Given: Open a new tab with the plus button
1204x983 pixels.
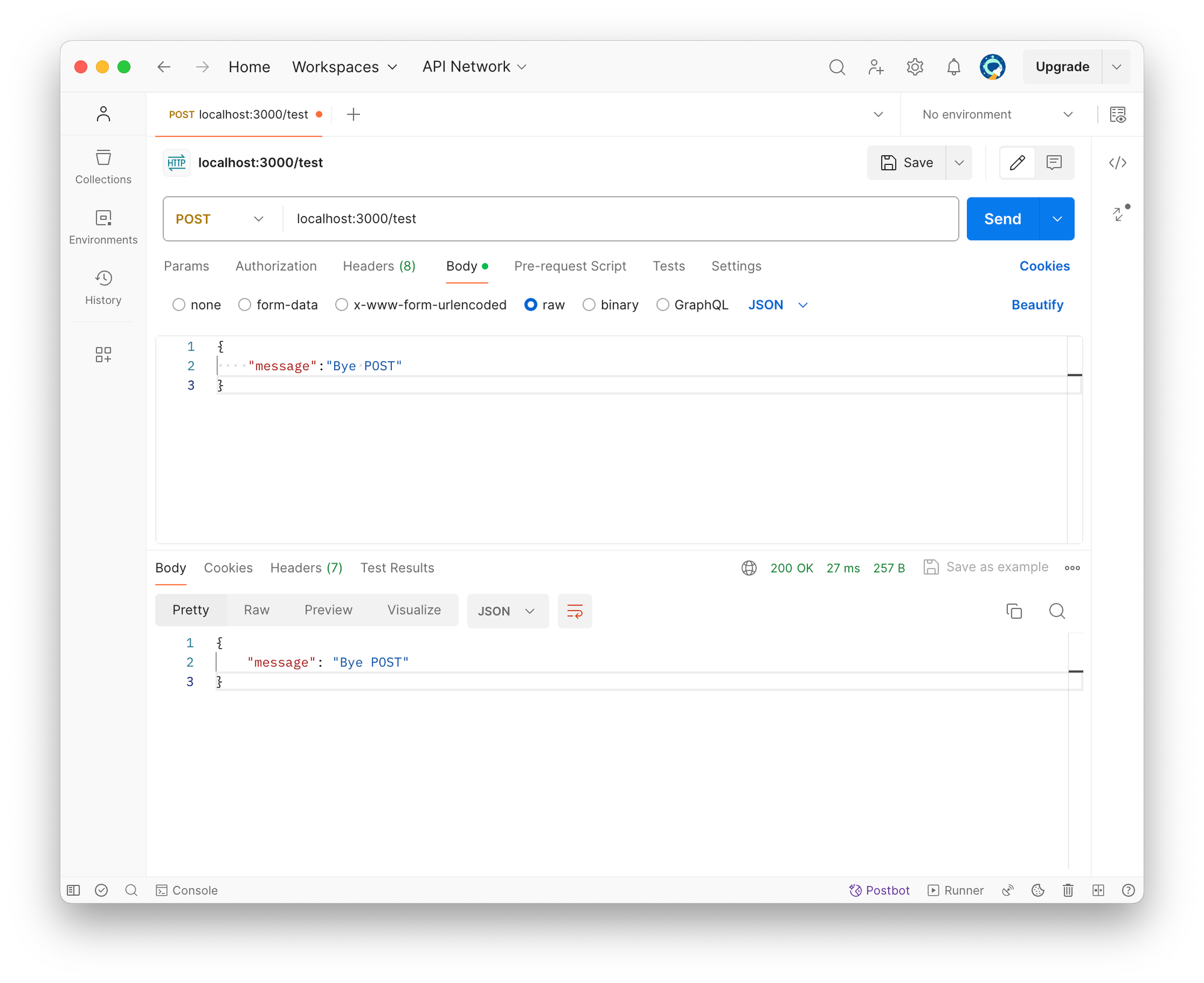Looking at the screenshot, I should click(x=353, y=114).
